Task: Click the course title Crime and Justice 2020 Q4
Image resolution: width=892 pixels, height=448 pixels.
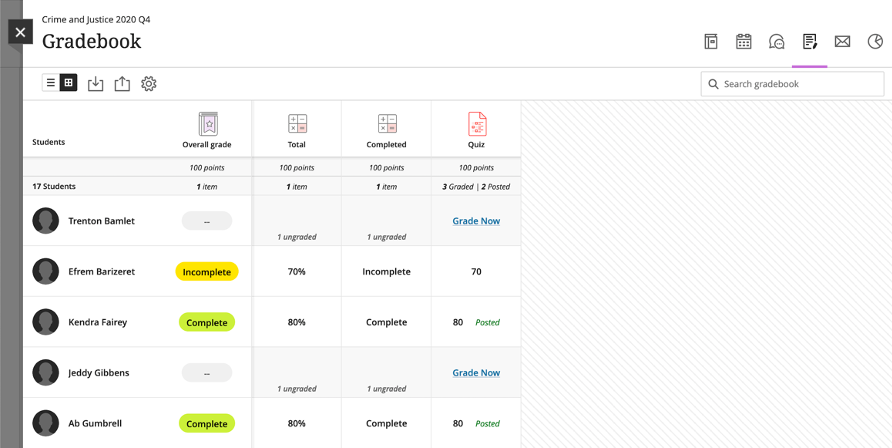Action: 96,20
